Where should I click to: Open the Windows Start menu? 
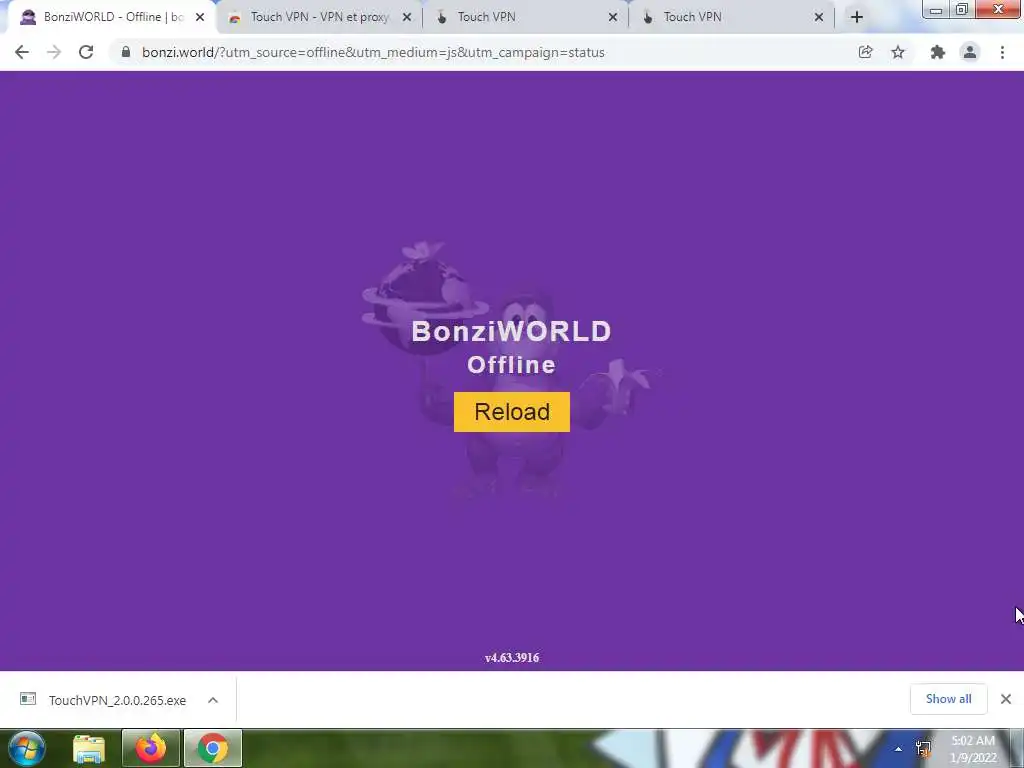pyautogui.click(x=27, y=748)
